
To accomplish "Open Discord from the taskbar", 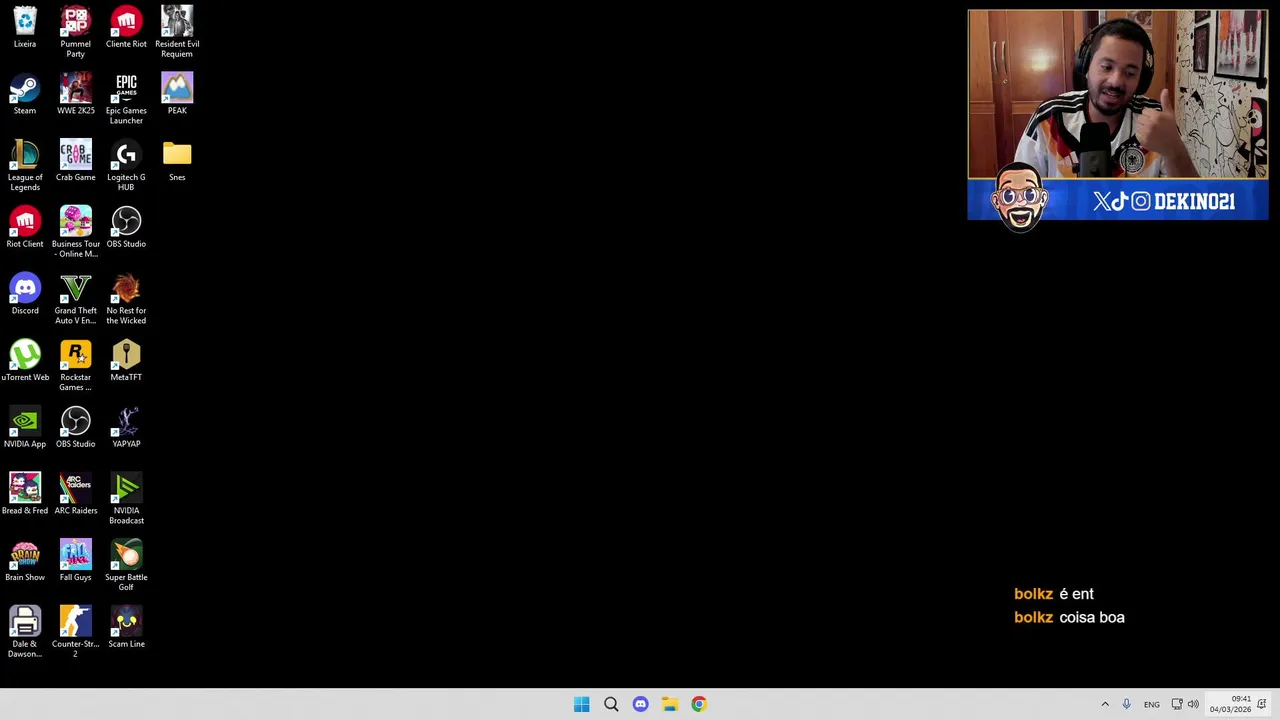I will 640,704.
